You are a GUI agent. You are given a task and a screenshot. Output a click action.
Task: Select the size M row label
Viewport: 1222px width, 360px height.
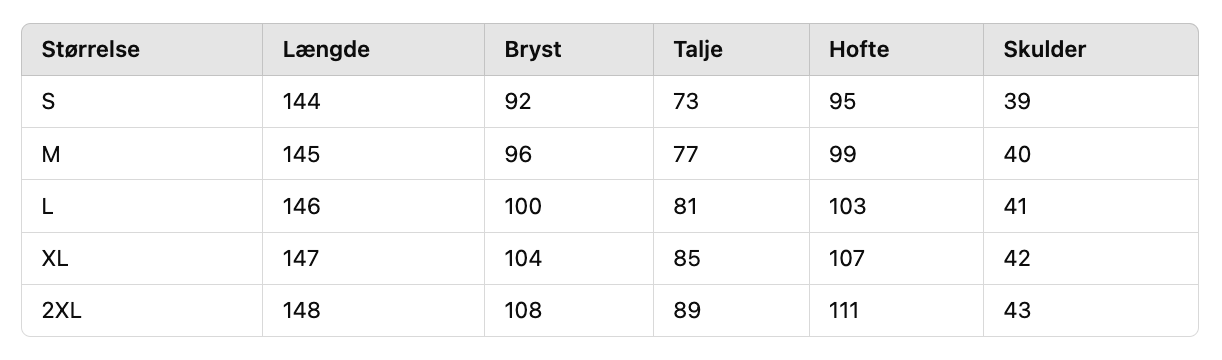click(x=51, y=155)
